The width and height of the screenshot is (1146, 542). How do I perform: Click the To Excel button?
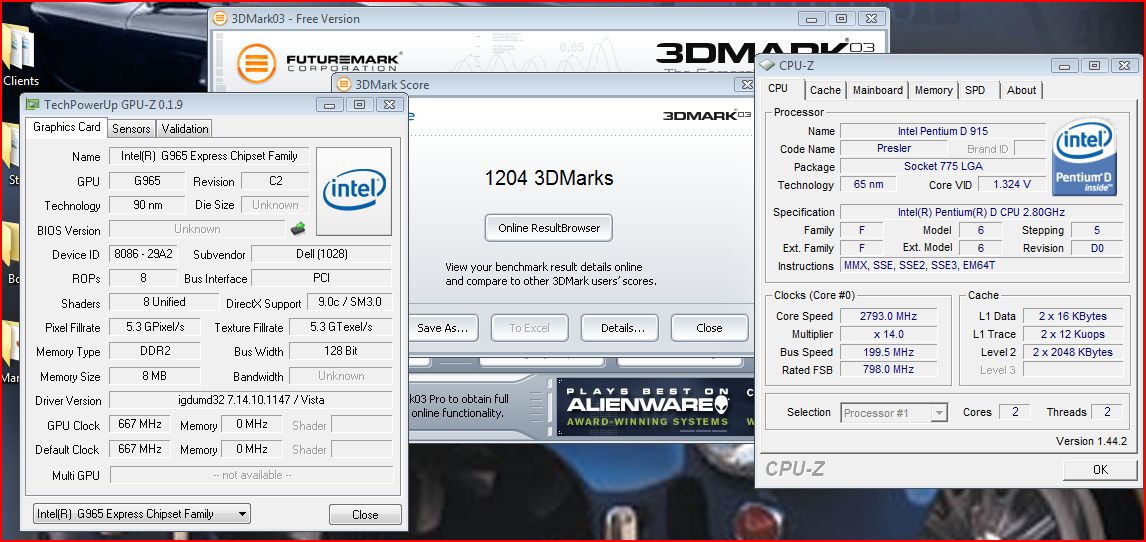click(529, 328)
